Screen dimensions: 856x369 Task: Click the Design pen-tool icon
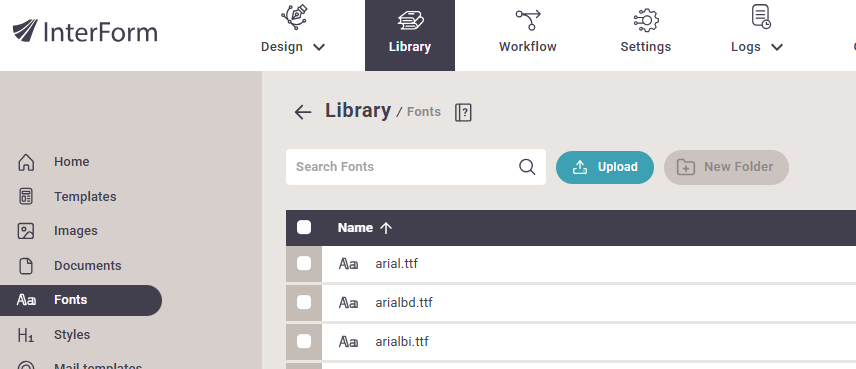(x=294, y=17)
